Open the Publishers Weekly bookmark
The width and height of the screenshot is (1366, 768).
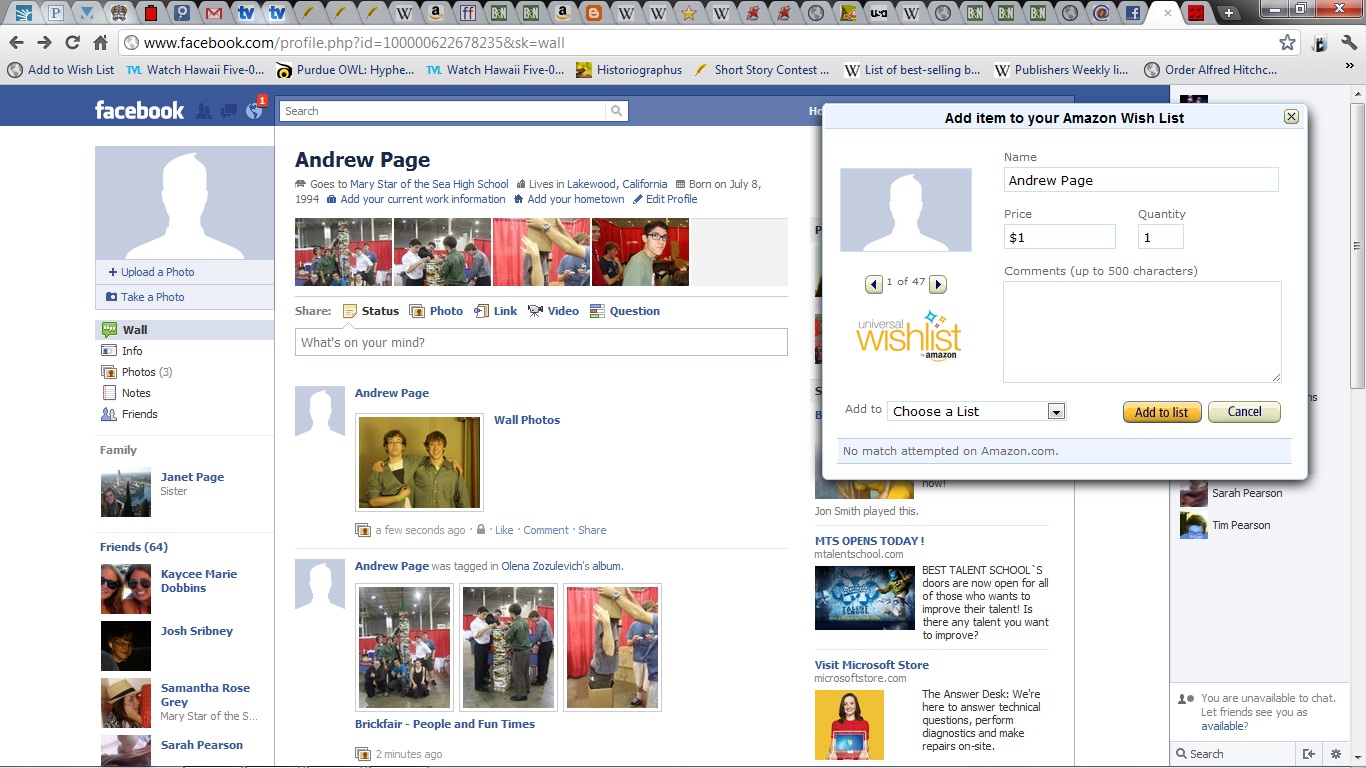1061,70
